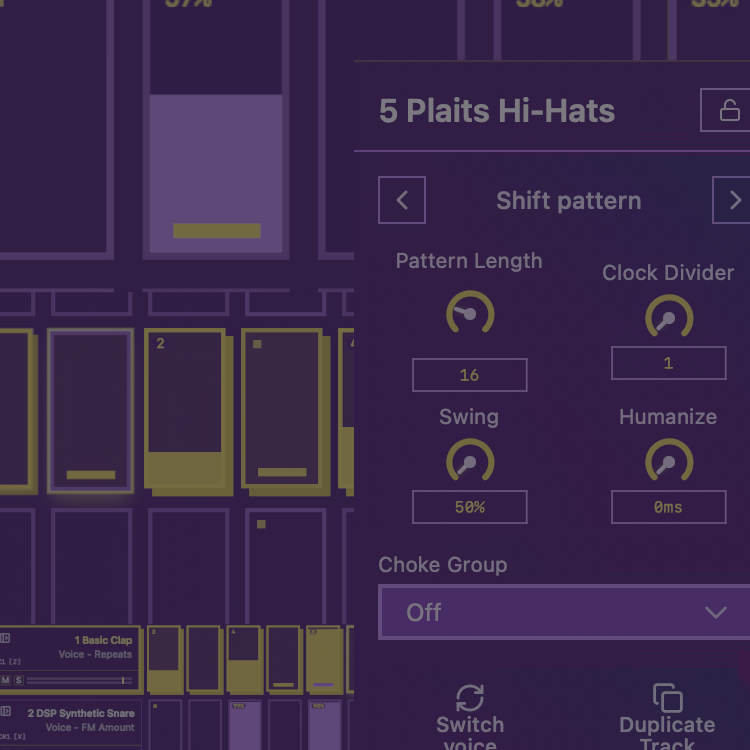The height and width of the screenshot is (750, 750).
Task: Toggle Synthetic Snare step showing 98%
Action: [325, 725]
